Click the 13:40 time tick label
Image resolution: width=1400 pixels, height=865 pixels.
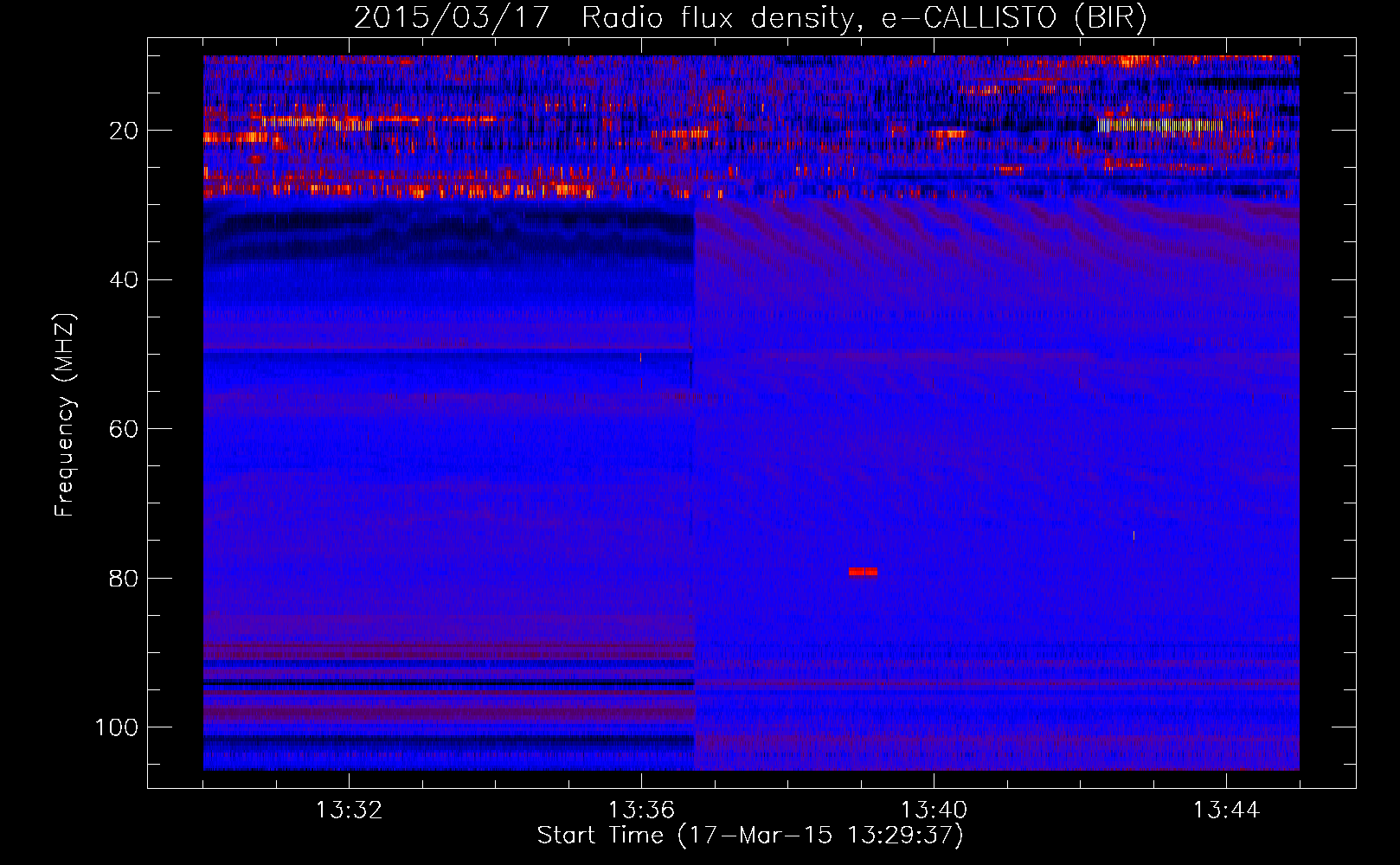[934, 811]
